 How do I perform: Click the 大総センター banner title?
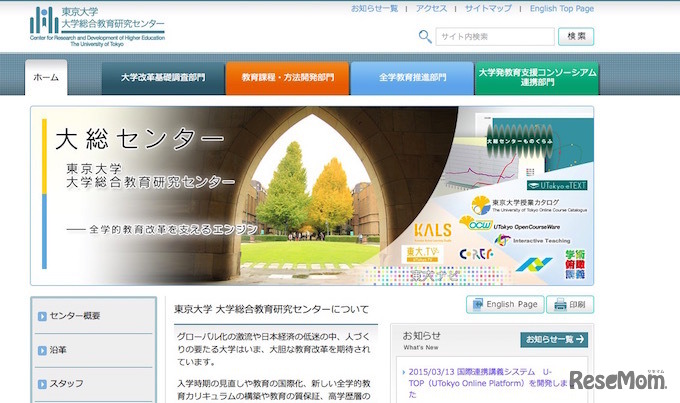(140, 139)
